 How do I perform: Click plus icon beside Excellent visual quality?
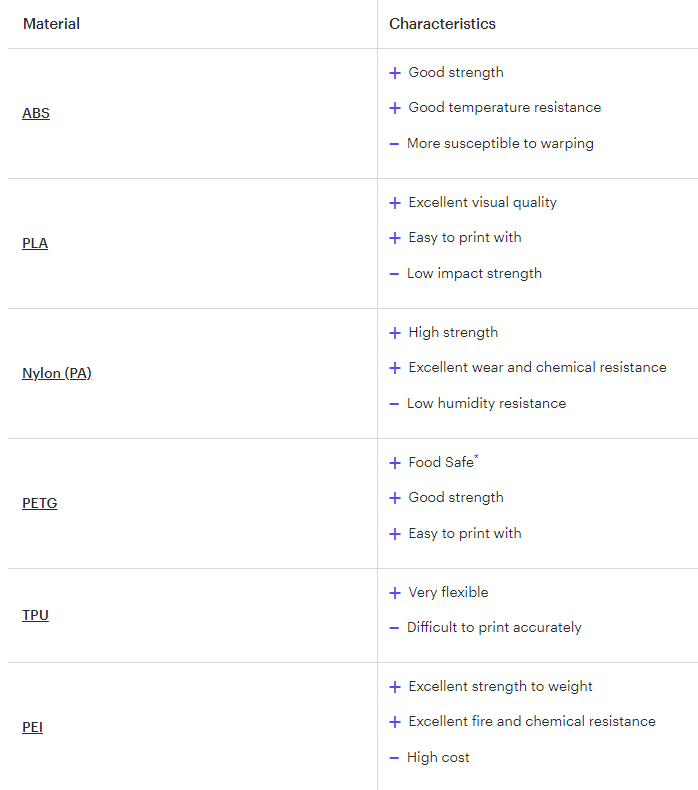(395, 203)
